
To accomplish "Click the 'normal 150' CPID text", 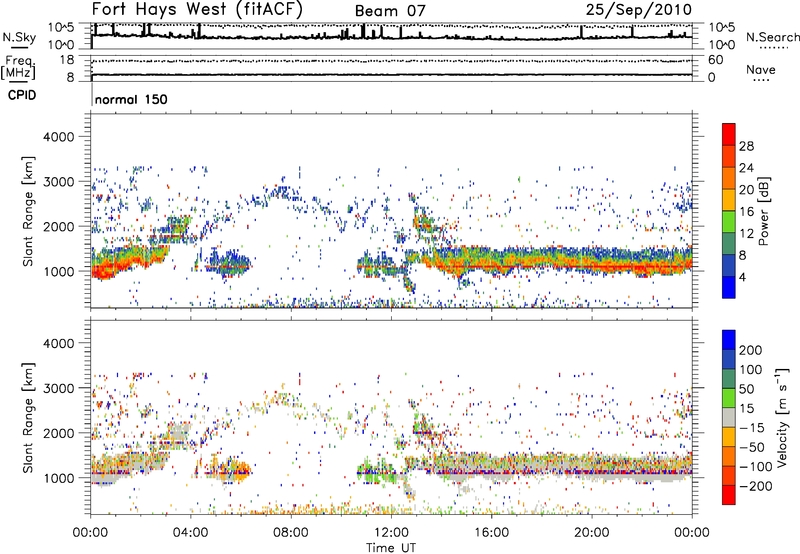I will coord(131,99).
